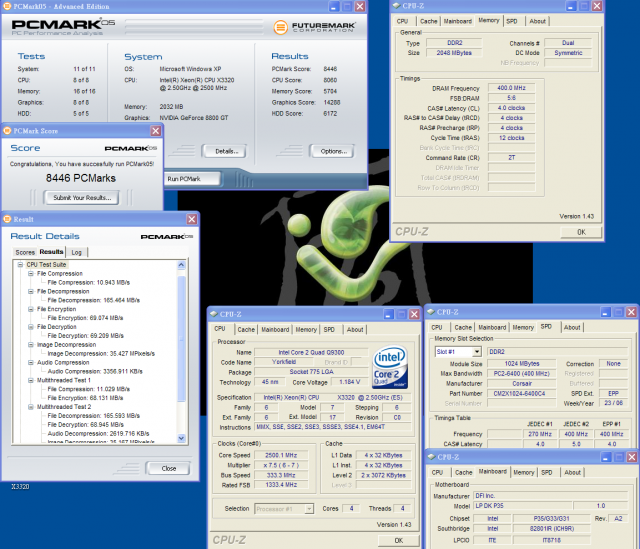Click the CPU Name field Intel Core 2 Quad Q9300

[x=311, y=352]
